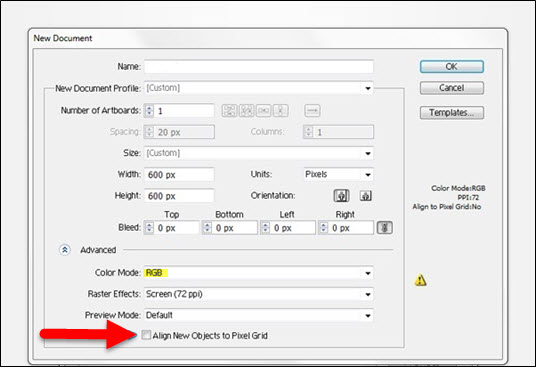Viewport: 536px width, 367px height.
Task: Click the Grid by Column artboard arrangement icon
Action: point(246,111)
